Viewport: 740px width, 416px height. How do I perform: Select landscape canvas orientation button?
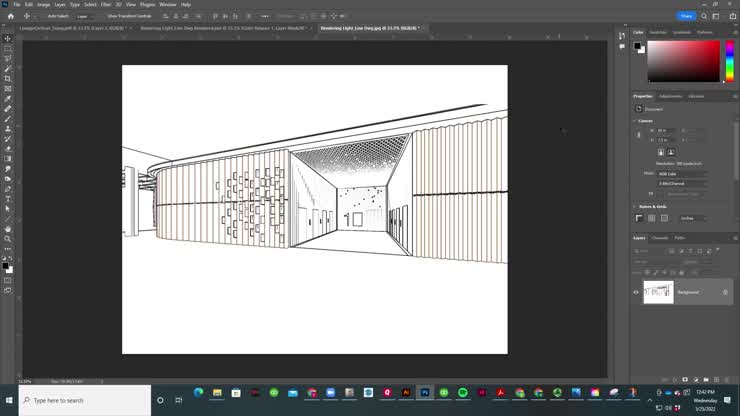pos(671,152)
